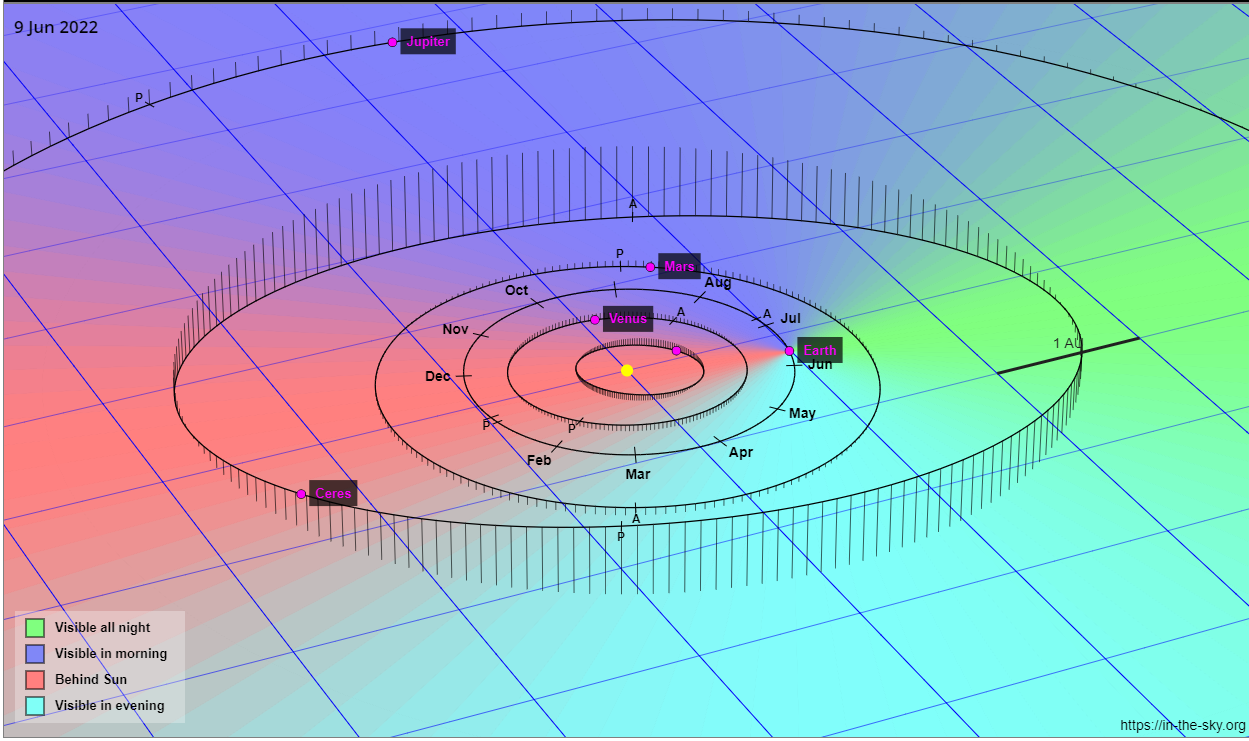Click the 'Aug' month label
1249x741 pixels.
(x=718, y=283)
